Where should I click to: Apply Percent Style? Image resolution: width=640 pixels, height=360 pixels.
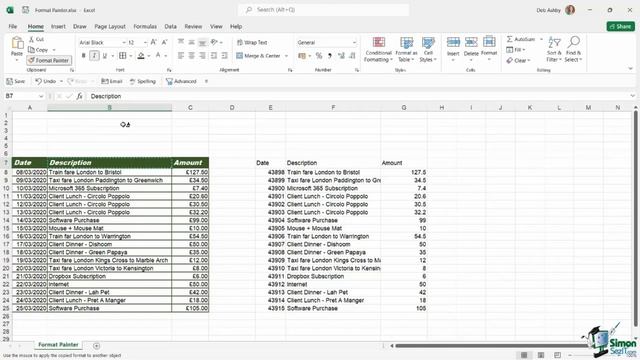(x=319, y=56)
